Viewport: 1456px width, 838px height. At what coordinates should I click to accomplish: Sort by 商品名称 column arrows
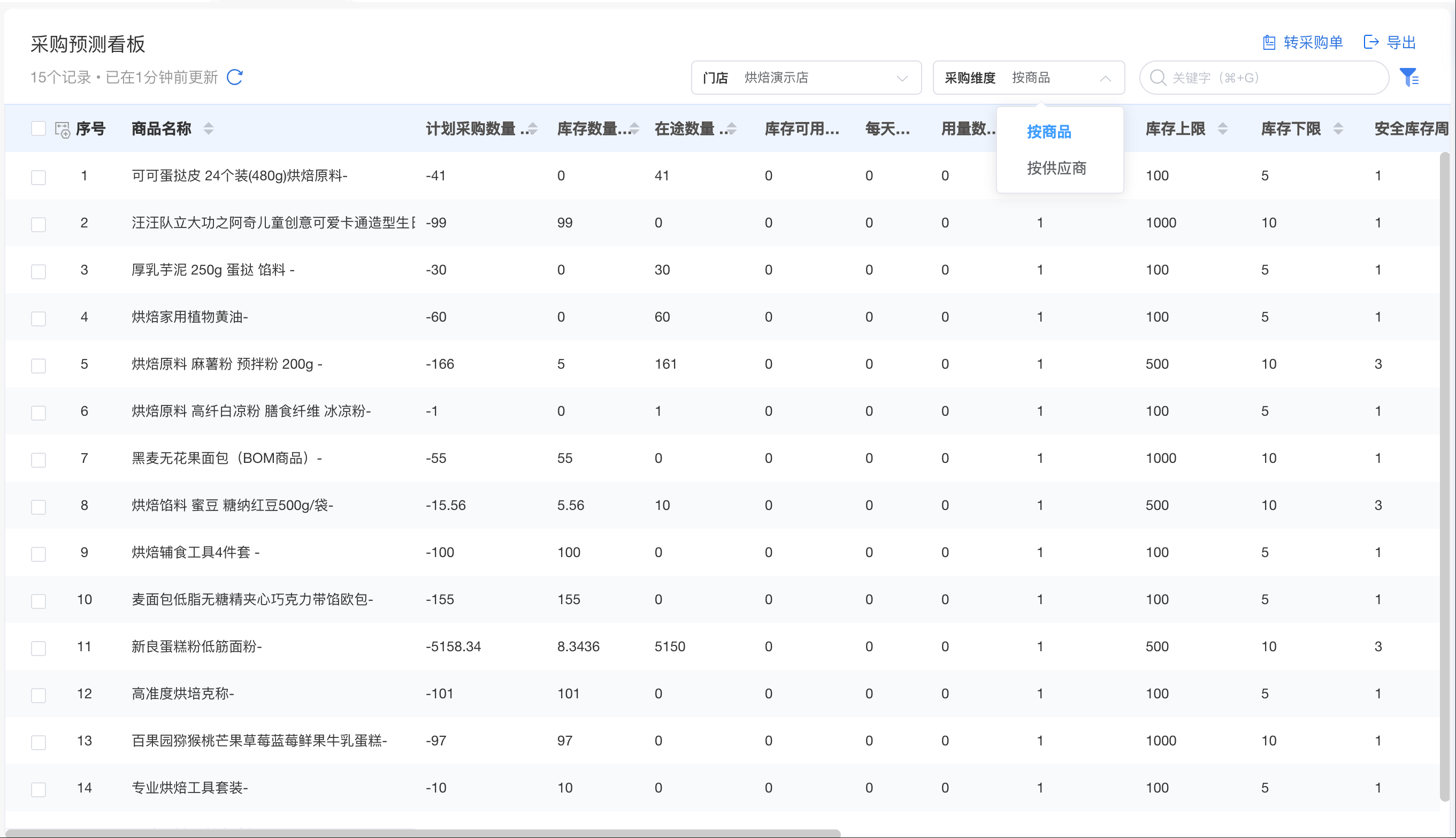[209, 129]
